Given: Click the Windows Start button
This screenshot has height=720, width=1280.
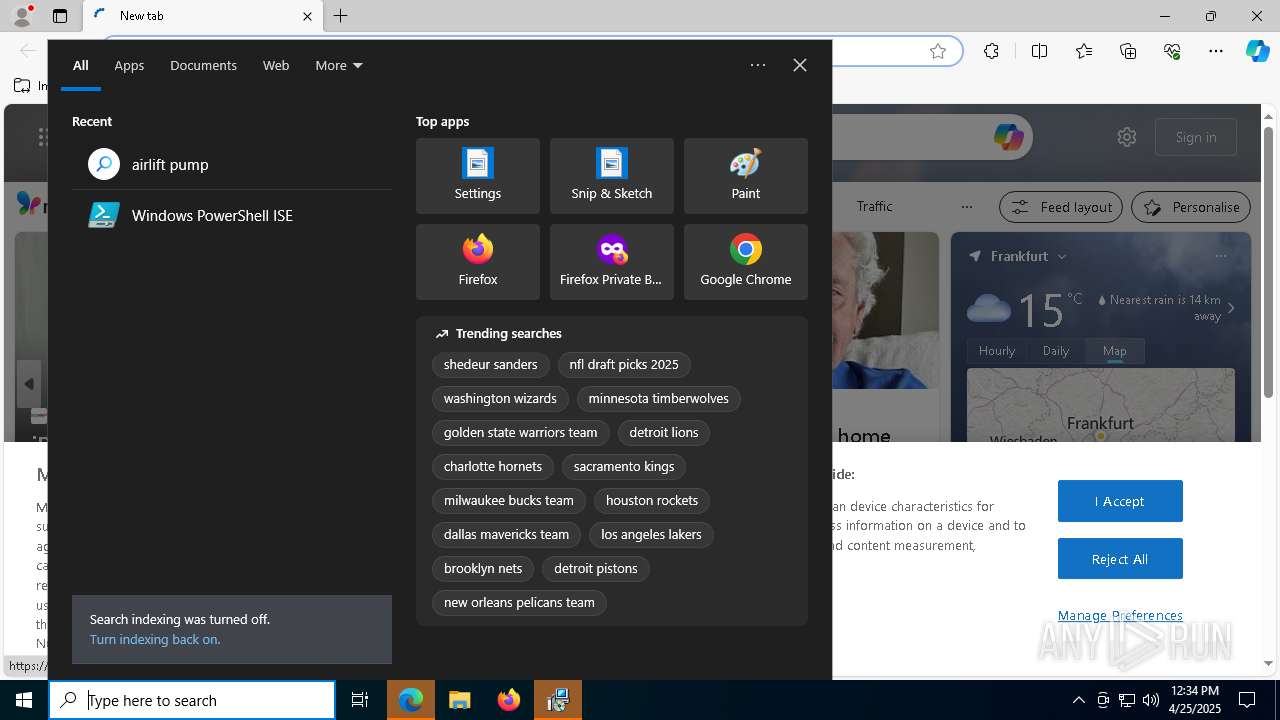Looking at the screenshot, I should click(x=24, y=700).
